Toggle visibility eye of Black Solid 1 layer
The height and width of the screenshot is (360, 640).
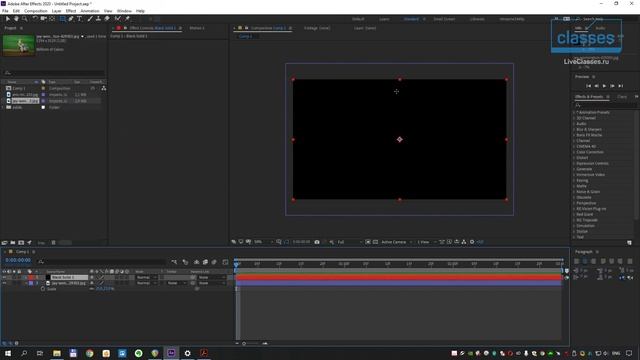point(4,278)
